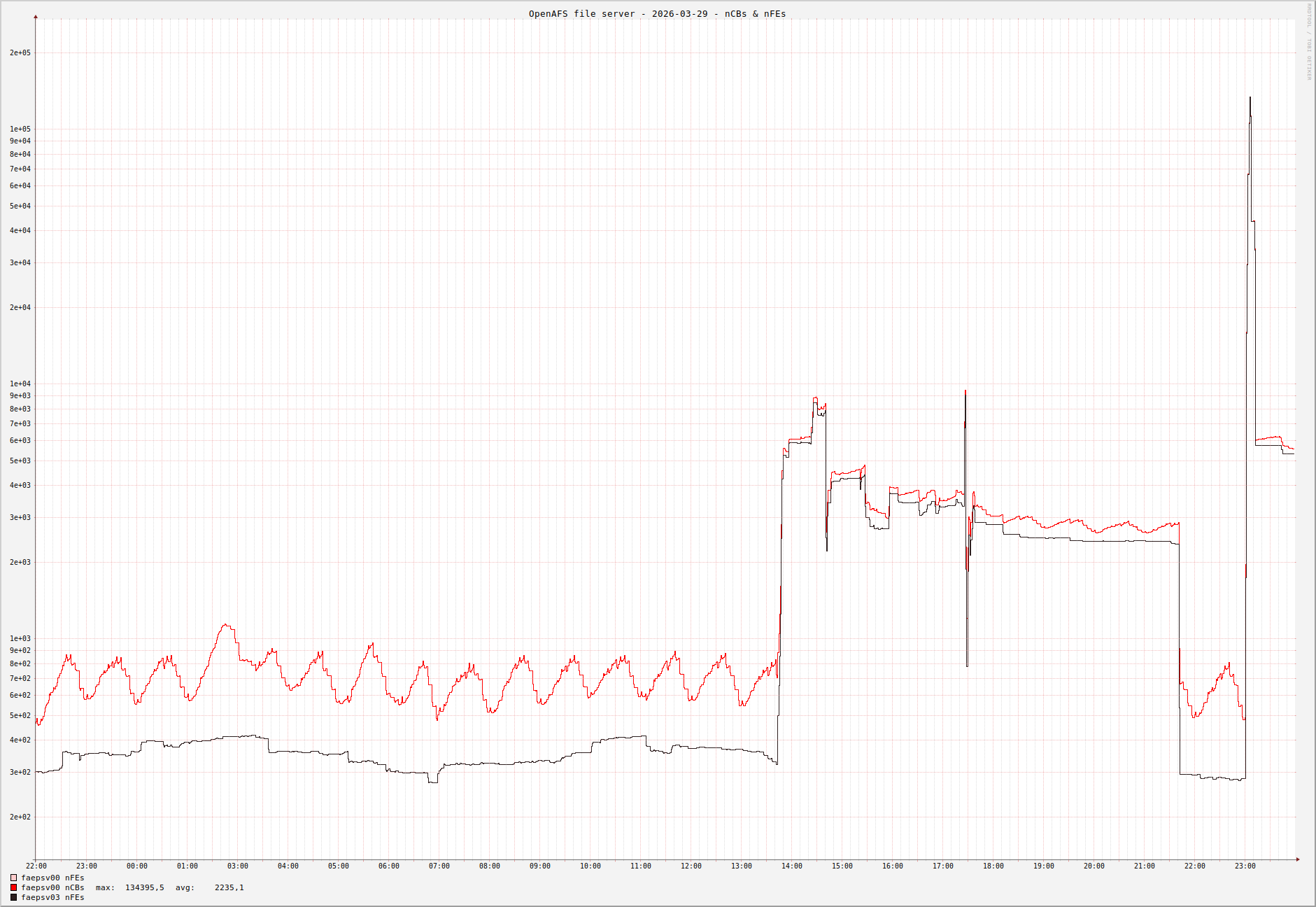Click the 03:00 time axis label
The image size is (1316, 907).
tap(237, 866)
